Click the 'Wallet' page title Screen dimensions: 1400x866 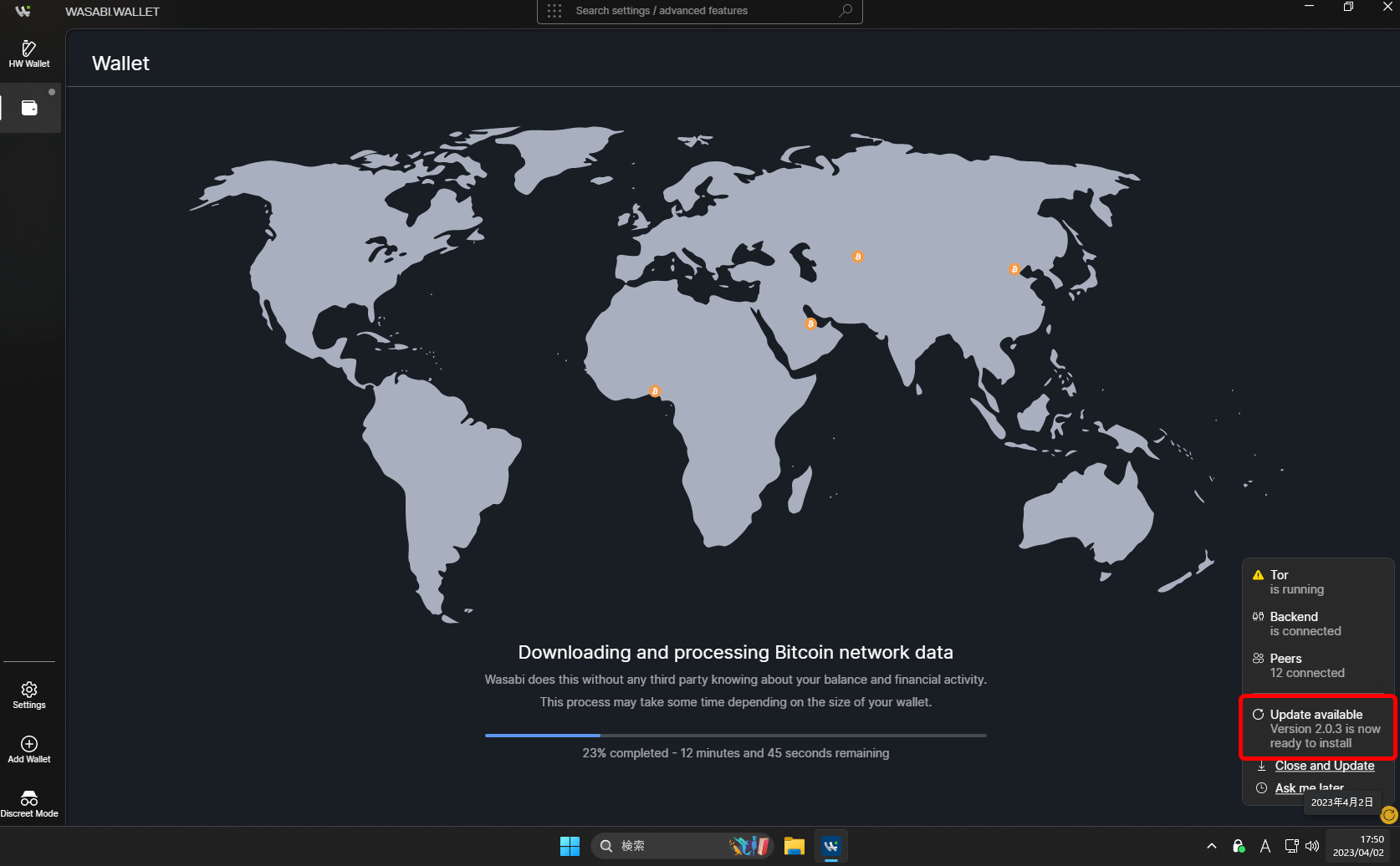point(120,64)
